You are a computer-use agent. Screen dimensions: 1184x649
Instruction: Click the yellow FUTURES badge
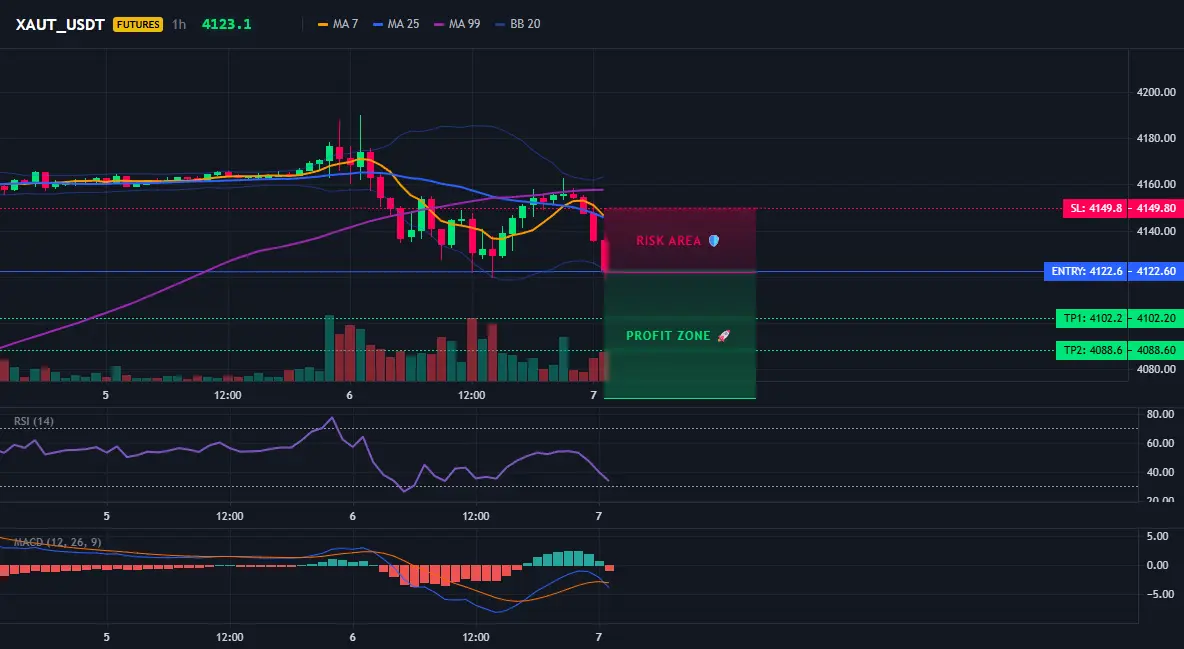coord(137,24)
